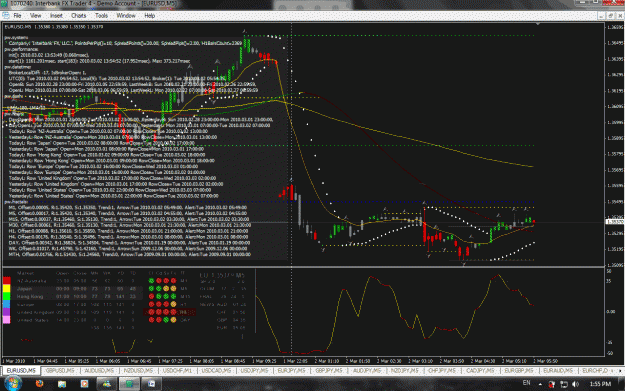625x391 pixels.
Task: Open the Insert menu
Action: point(56,16)
